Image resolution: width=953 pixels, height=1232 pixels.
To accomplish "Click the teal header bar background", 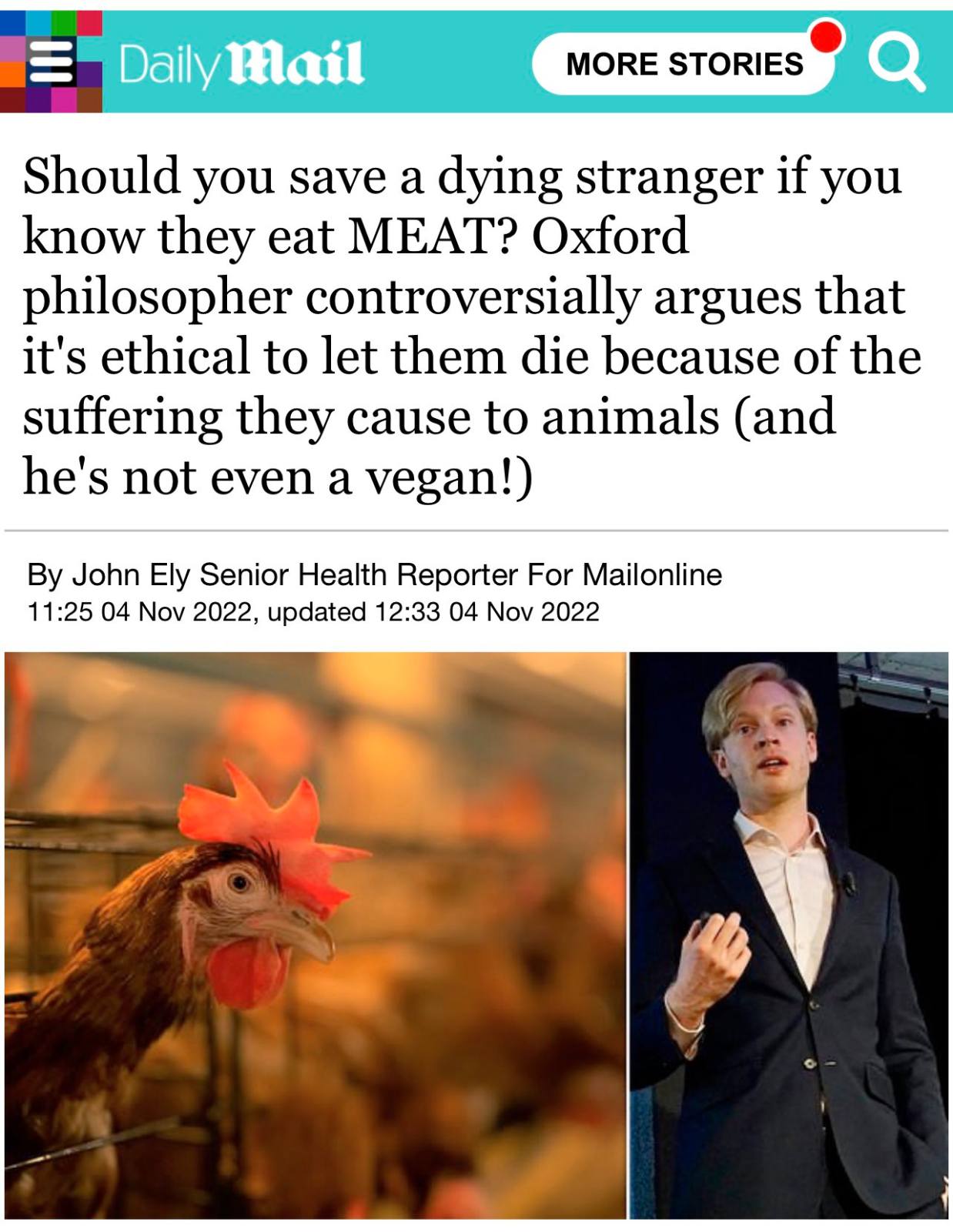I will [x=446, y=63].
